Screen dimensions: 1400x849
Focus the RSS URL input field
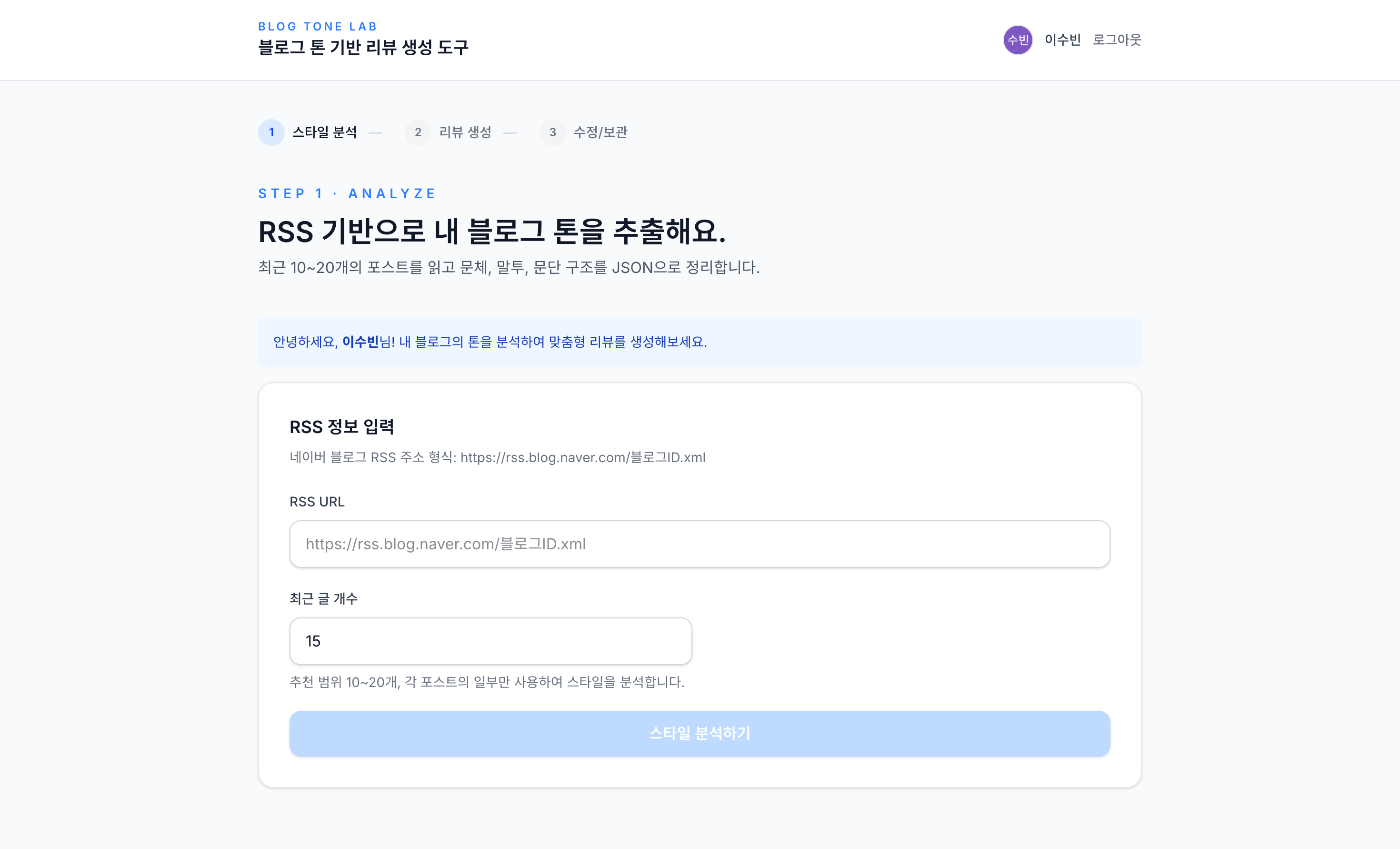tap(700, 544)
